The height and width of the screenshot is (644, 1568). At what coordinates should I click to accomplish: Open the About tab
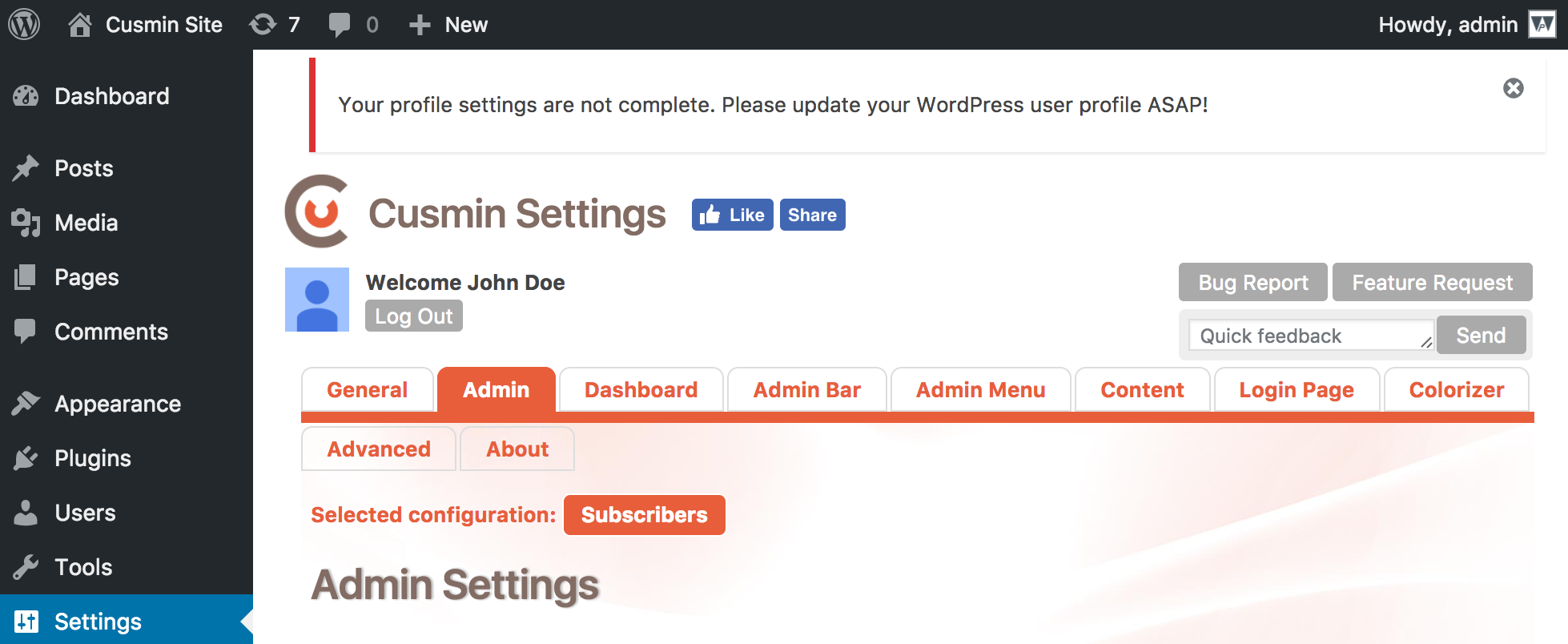517,449
